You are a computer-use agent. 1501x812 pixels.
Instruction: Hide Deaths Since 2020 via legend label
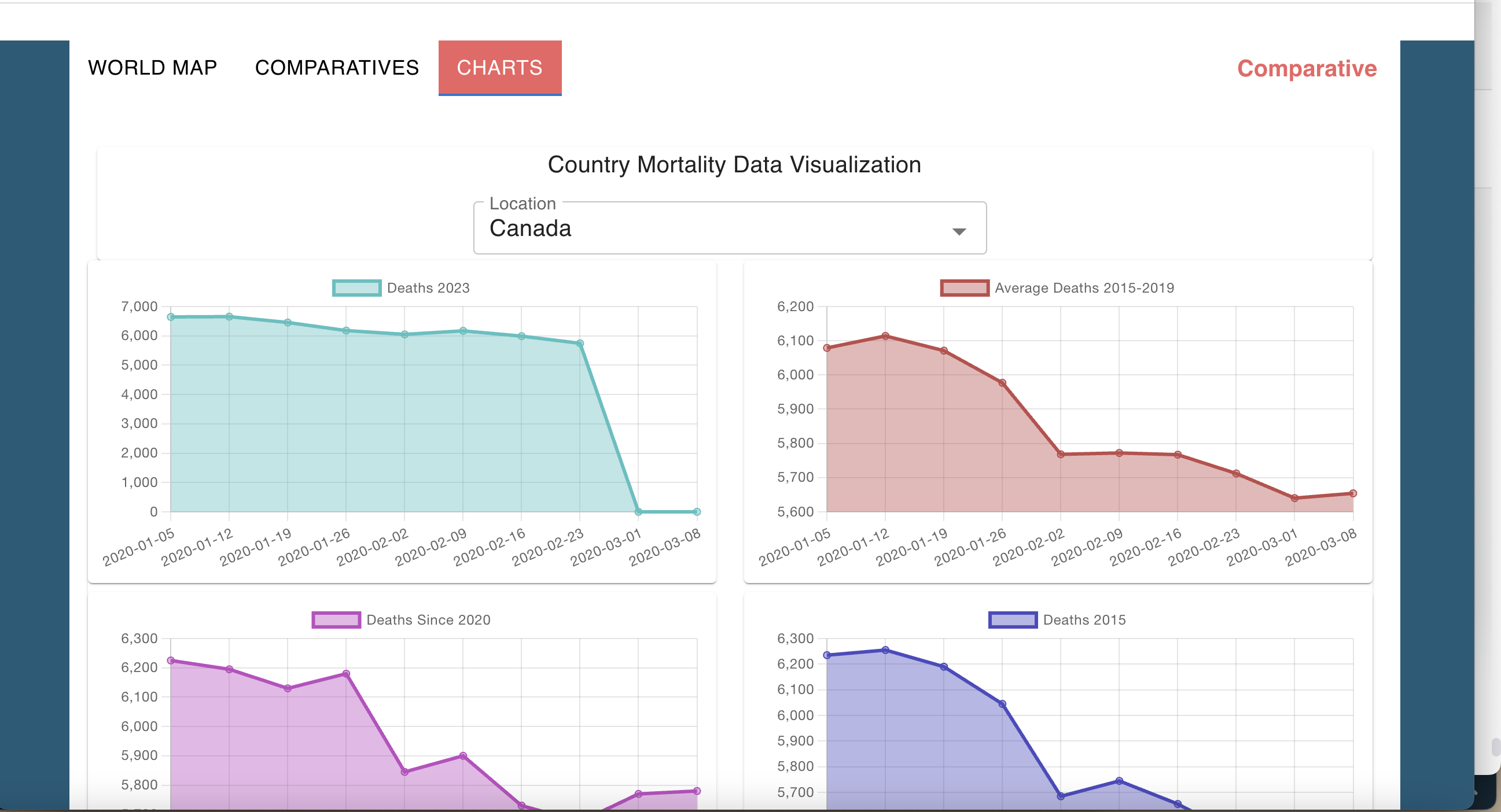point(428,620)
